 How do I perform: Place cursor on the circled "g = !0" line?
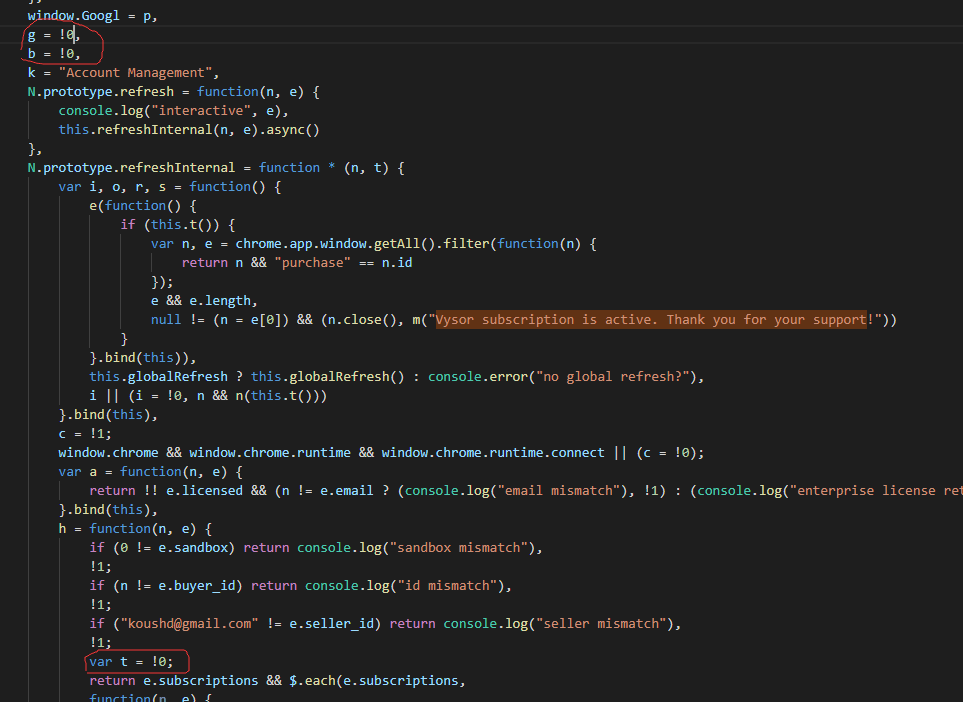click(53, 35)
